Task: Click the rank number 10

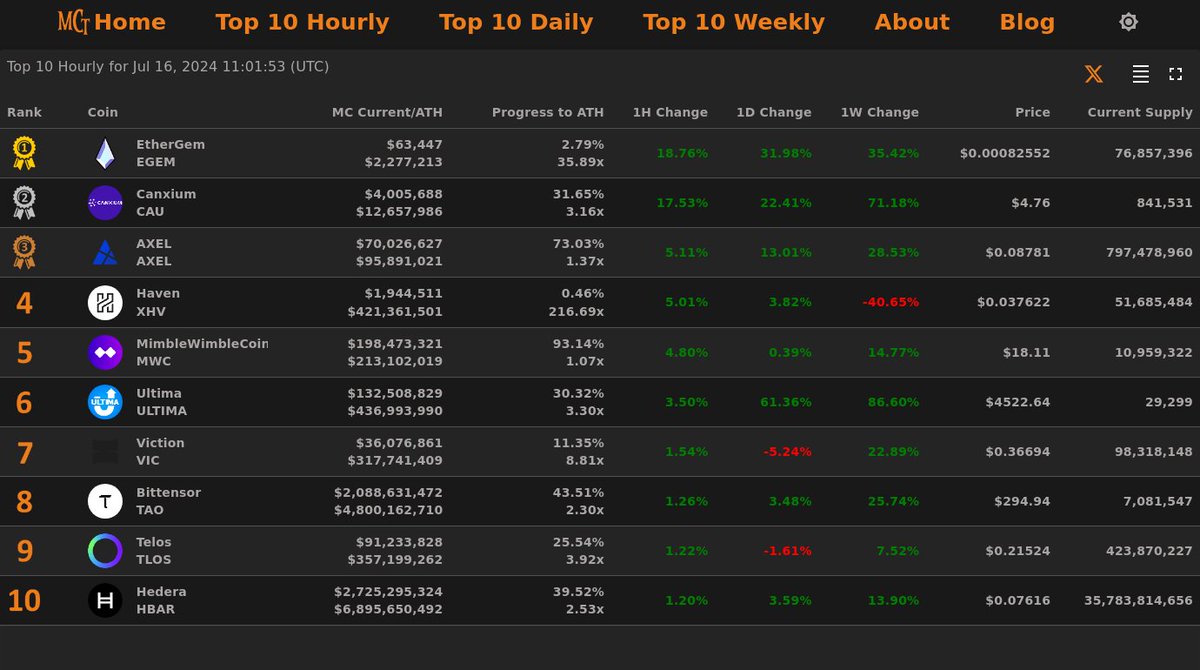Action: [x=24, y=601]
